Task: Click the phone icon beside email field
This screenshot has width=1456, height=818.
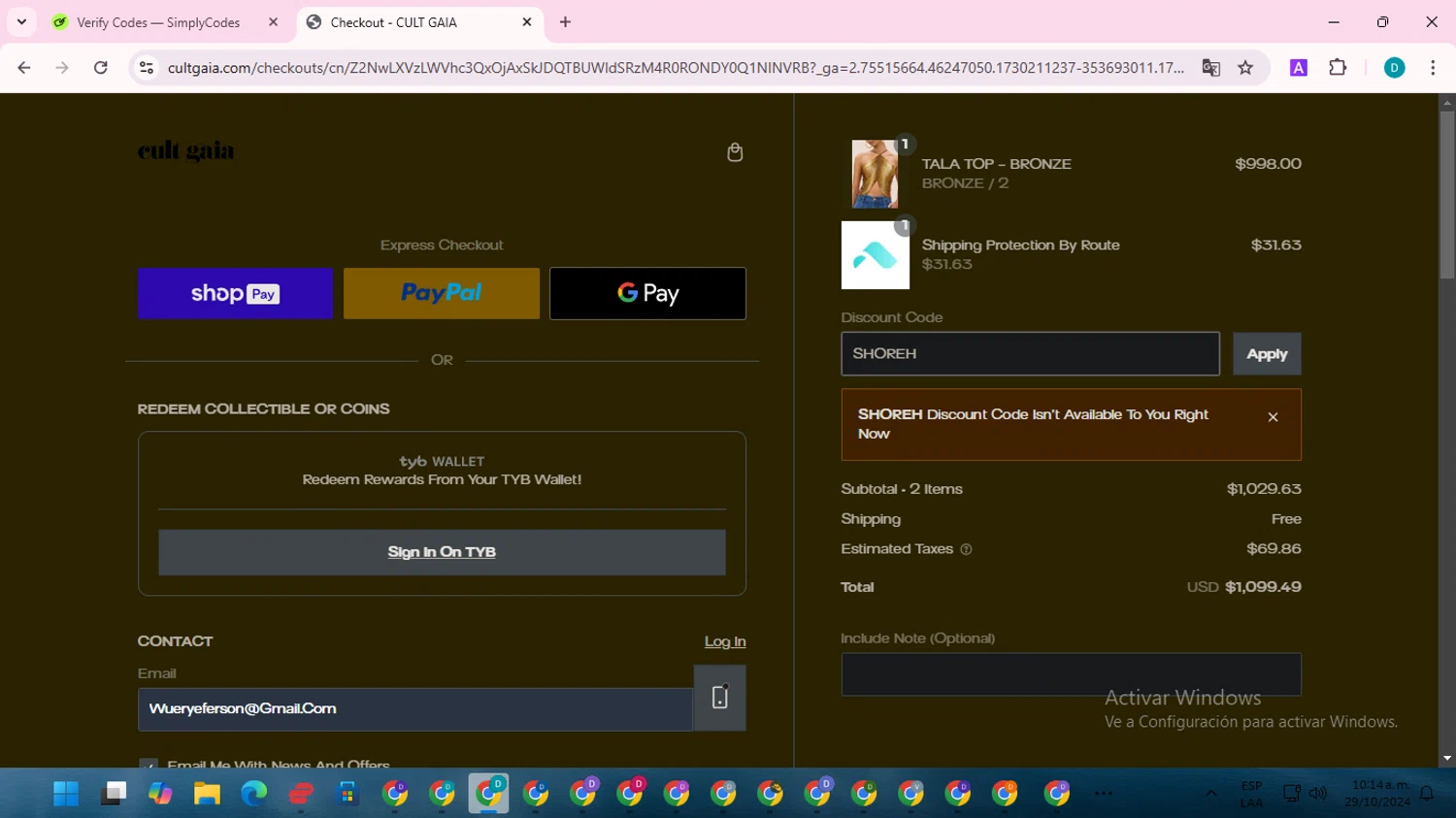Action: pyautogui.click(x=720, y=698)
